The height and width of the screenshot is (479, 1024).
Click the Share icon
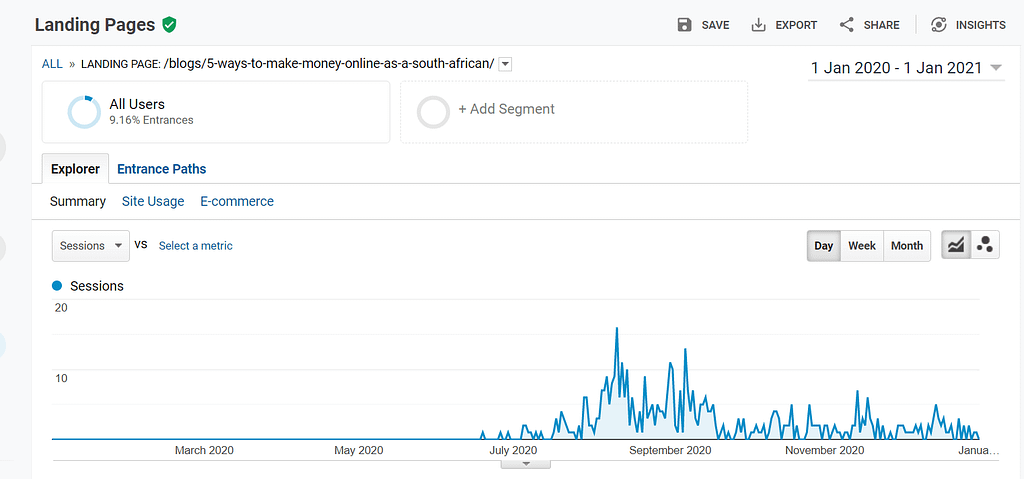847,25
